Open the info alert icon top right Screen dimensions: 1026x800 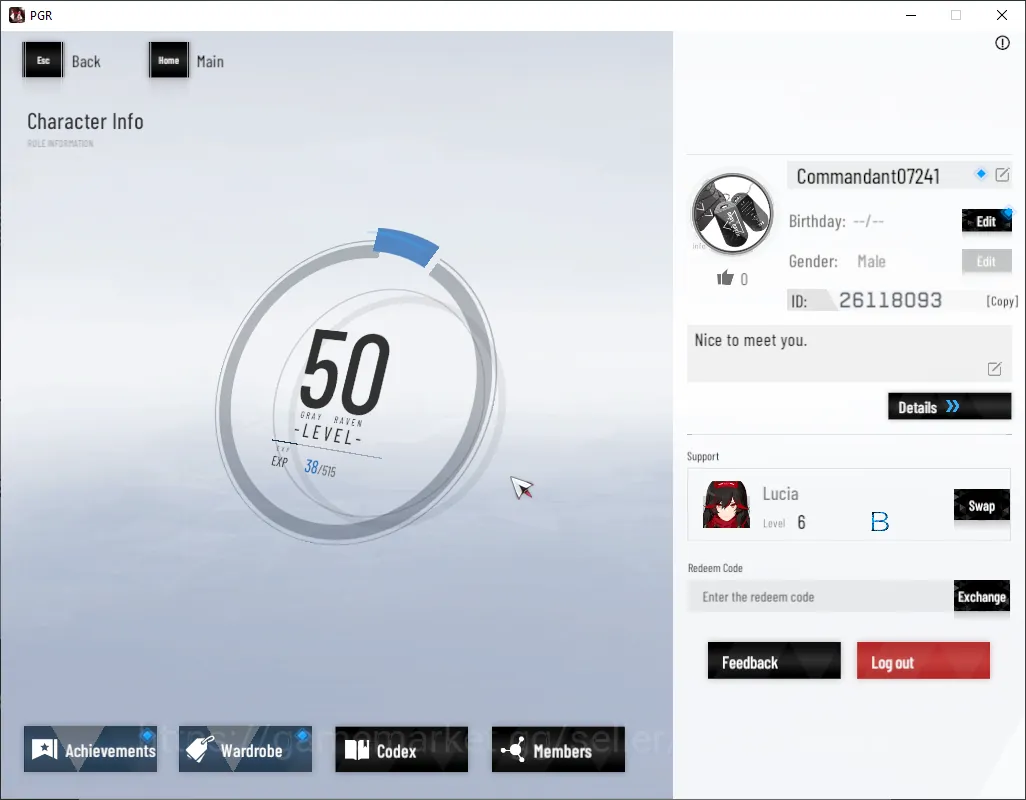(x=1002, y=43)
